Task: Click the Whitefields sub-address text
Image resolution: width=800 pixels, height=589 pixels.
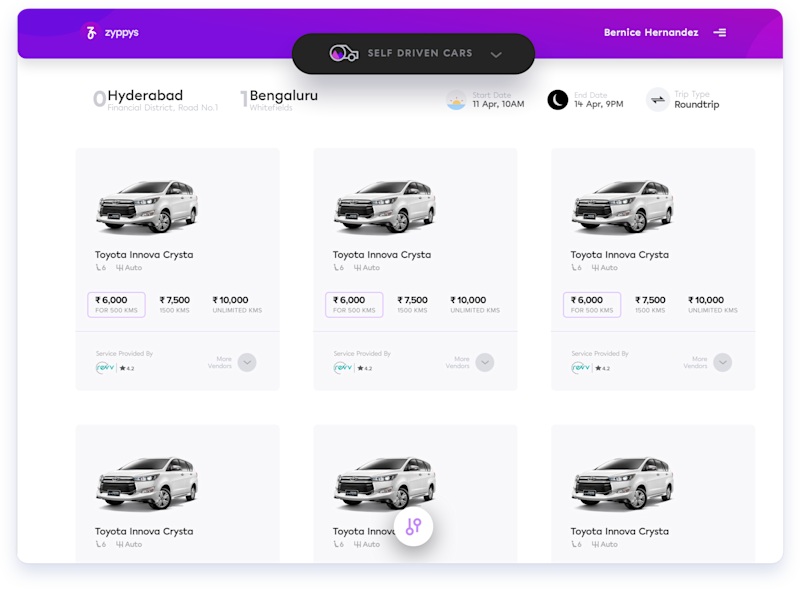Action: pyautogui.click(x=271, y=108)
